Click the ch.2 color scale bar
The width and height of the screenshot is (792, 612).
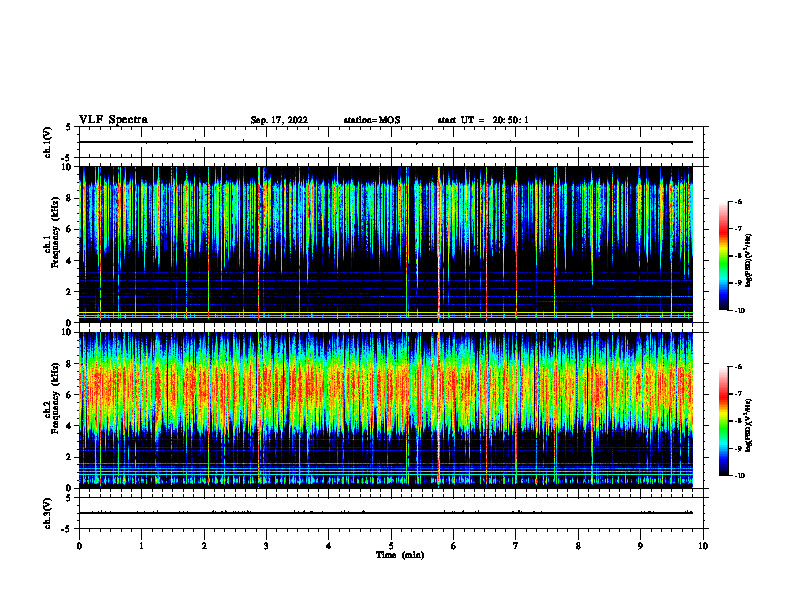point(724,421)
